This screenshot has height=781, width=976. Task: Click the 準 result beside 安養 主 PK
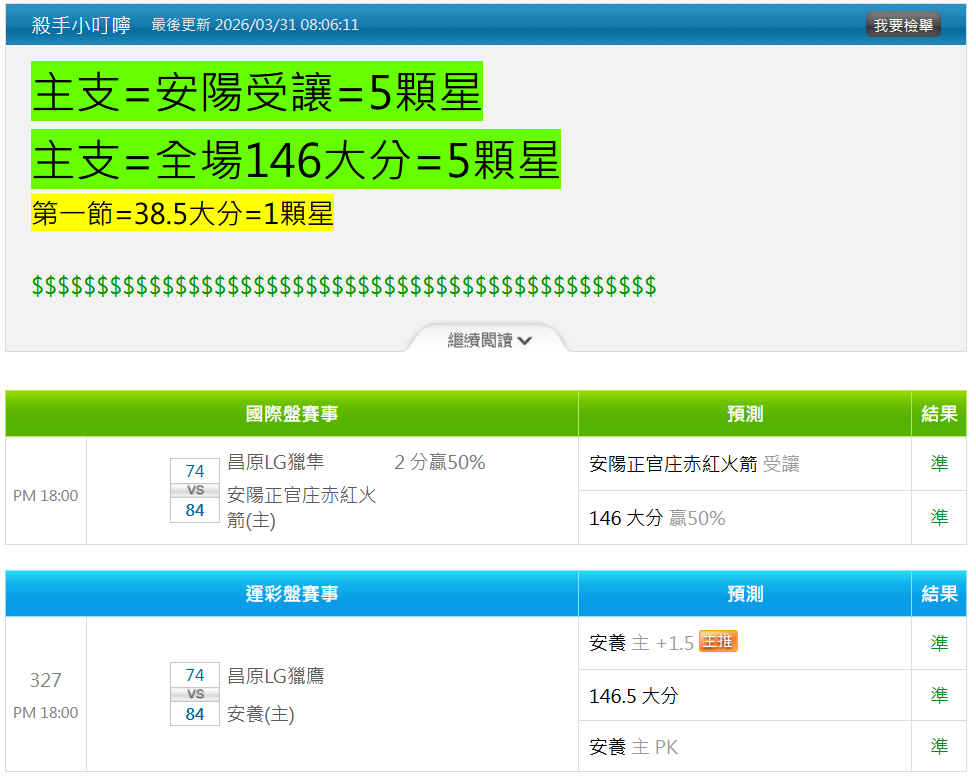[938, 746]
